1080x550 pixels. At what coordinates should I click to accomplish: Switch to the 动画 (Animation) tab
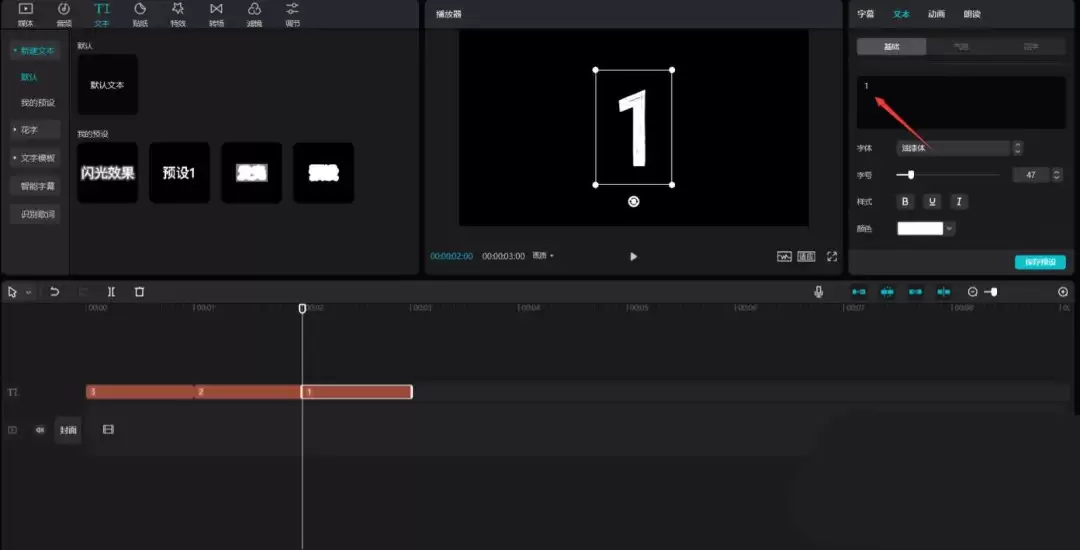pyautogui.click(x=936, y=14)
